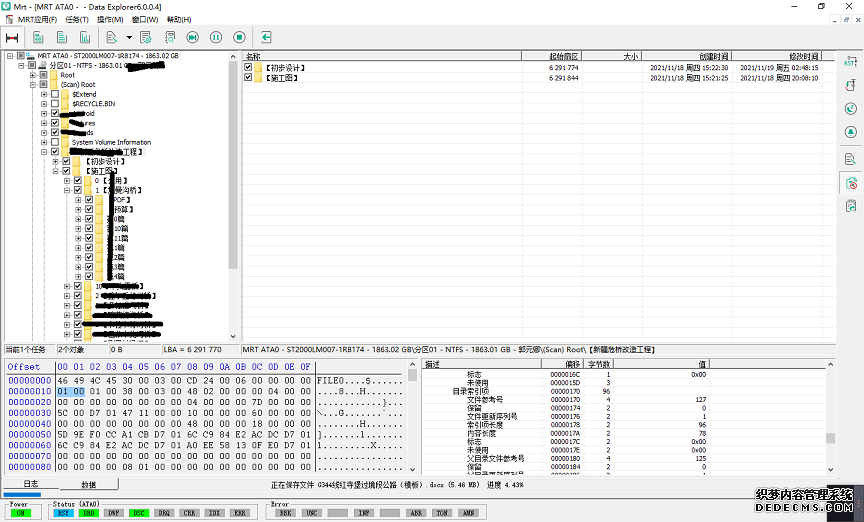Switch to the 日志 tab
The width and height of the screenshot is (864, 522).
coord(31,483)
